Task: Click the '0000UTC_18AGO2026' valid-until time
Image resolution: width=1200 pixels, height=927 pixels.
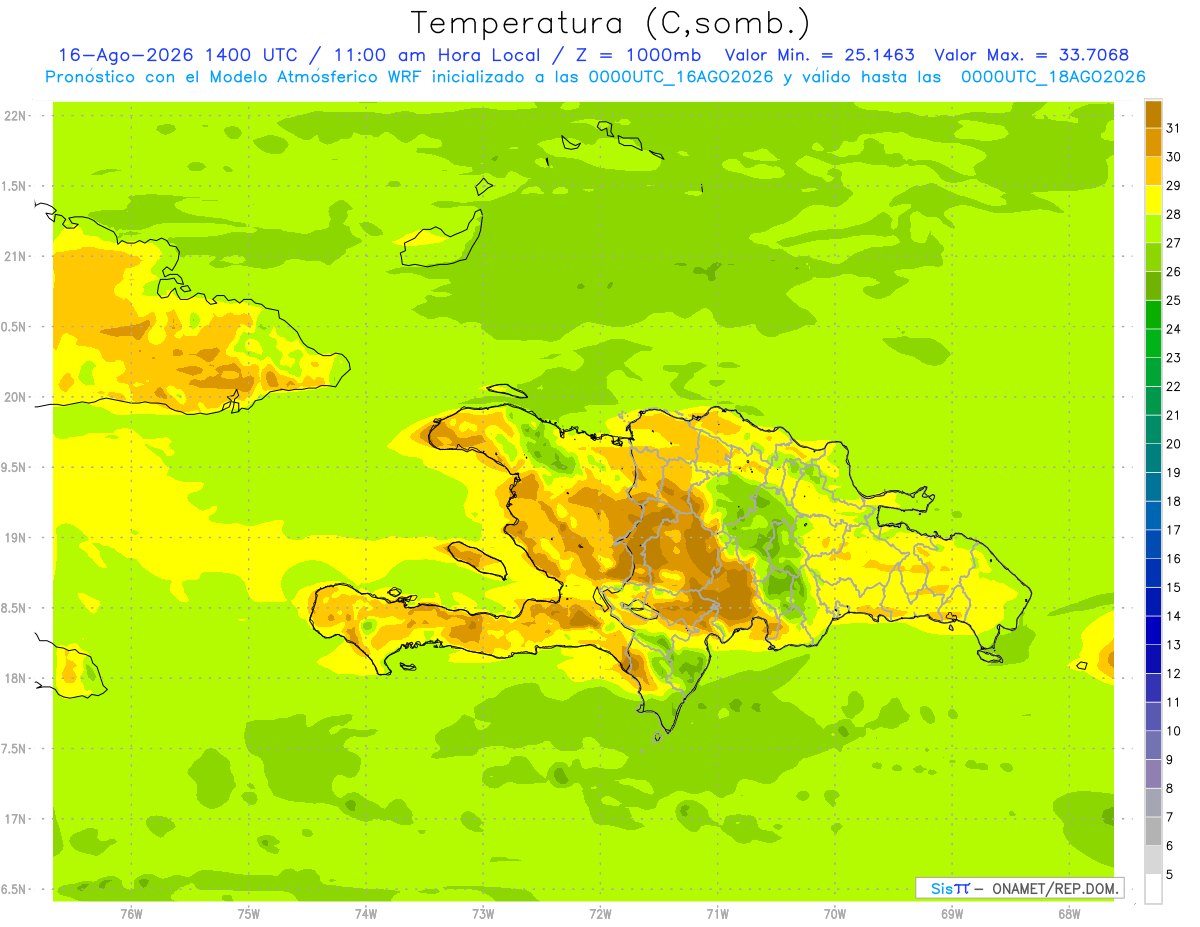Action: tap(1053, 77)
